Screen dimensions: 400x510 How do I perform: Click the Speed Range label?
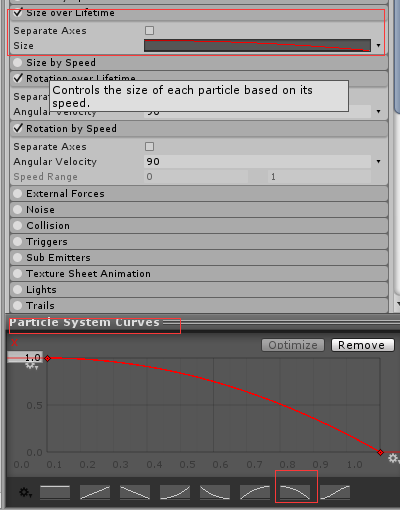click(45, 177)
